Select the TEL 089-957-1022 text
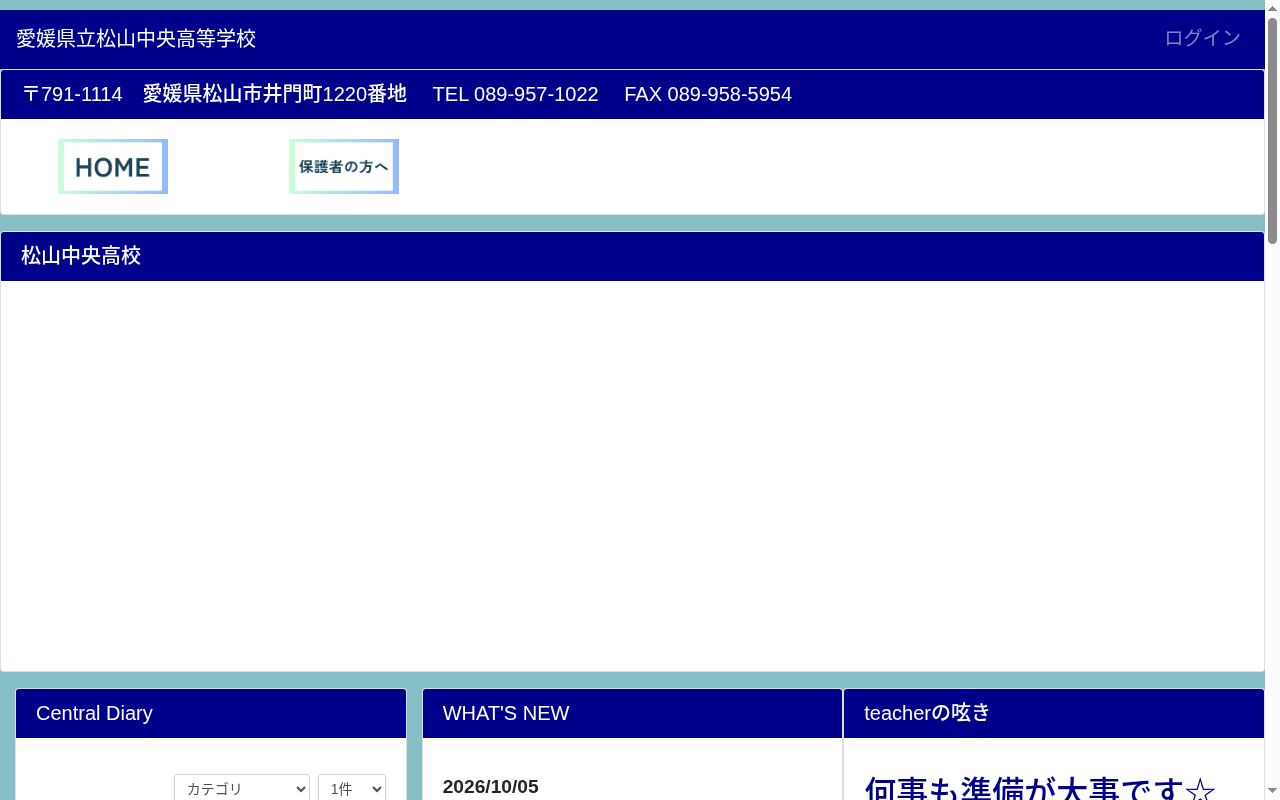The height and width of the screenshot is (800, 1280). [516, 94]
